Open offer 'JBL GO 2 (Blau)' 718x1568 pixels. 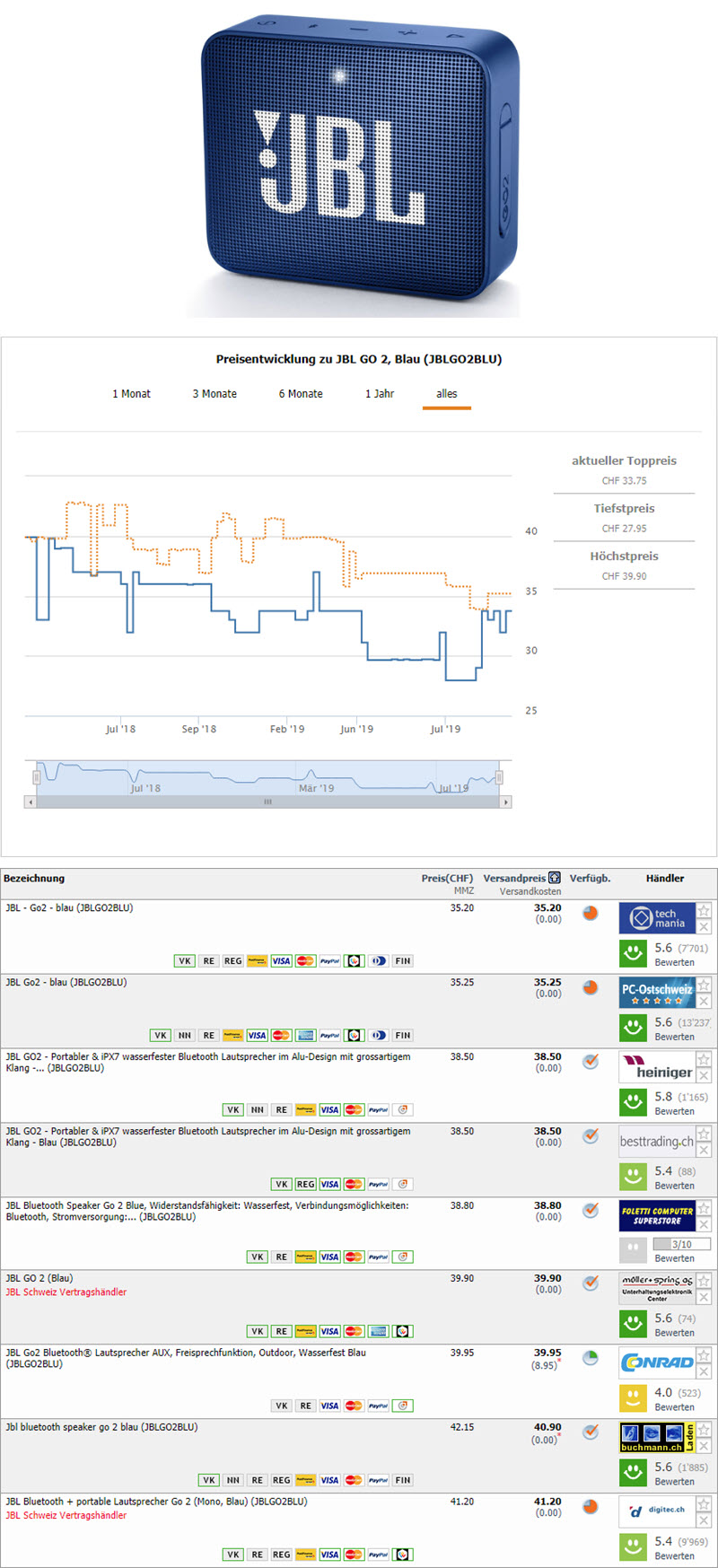click(x=39, y=1278)
